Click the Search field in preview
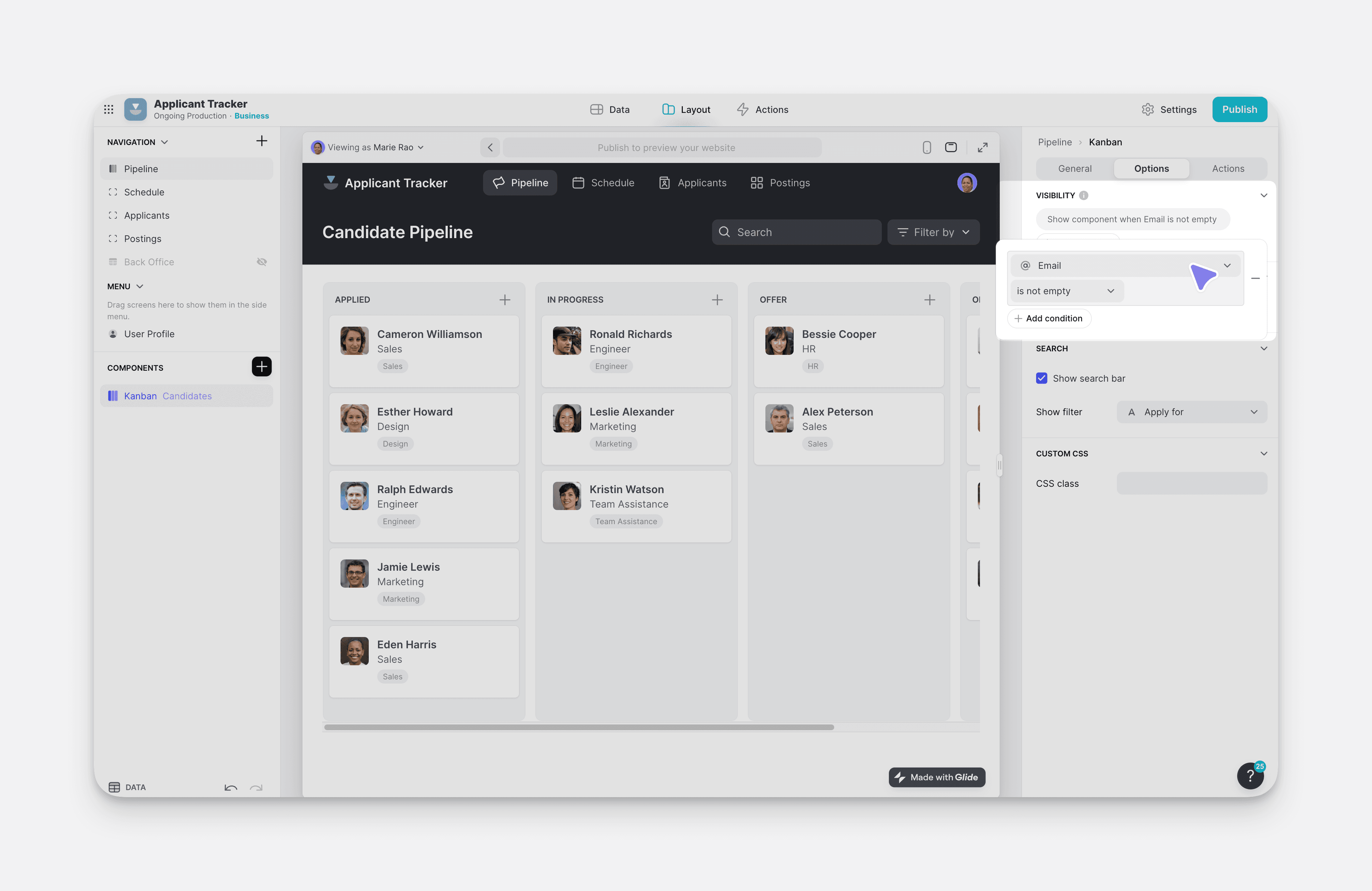 796,232
